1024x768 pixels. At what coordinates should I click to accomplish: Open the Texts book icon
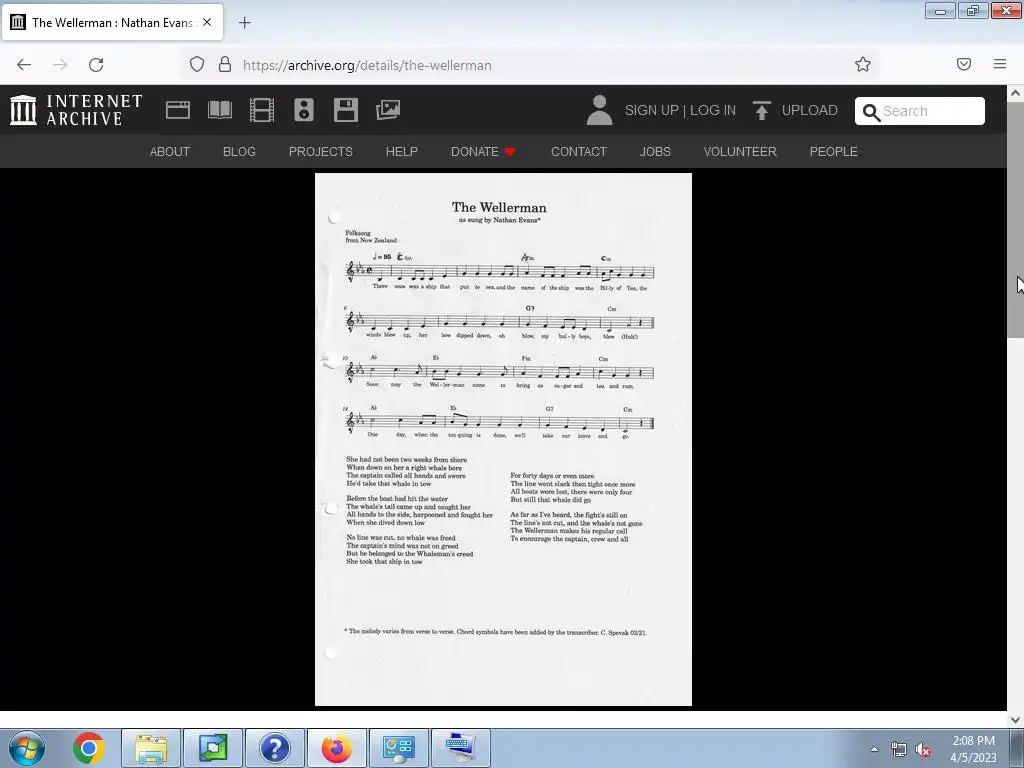coord(219,110)
